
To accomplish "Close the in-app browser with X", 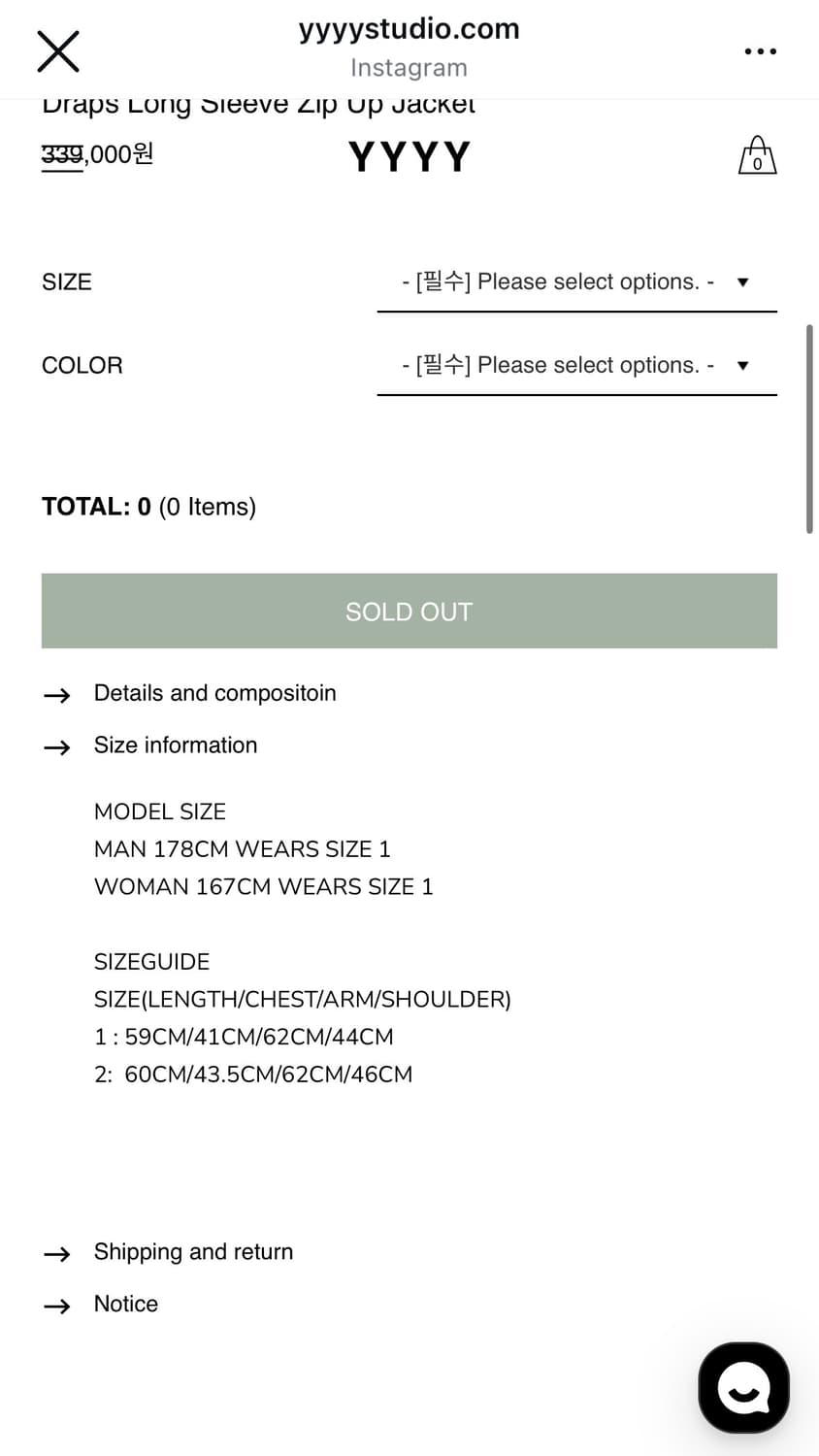I will 58,51.
